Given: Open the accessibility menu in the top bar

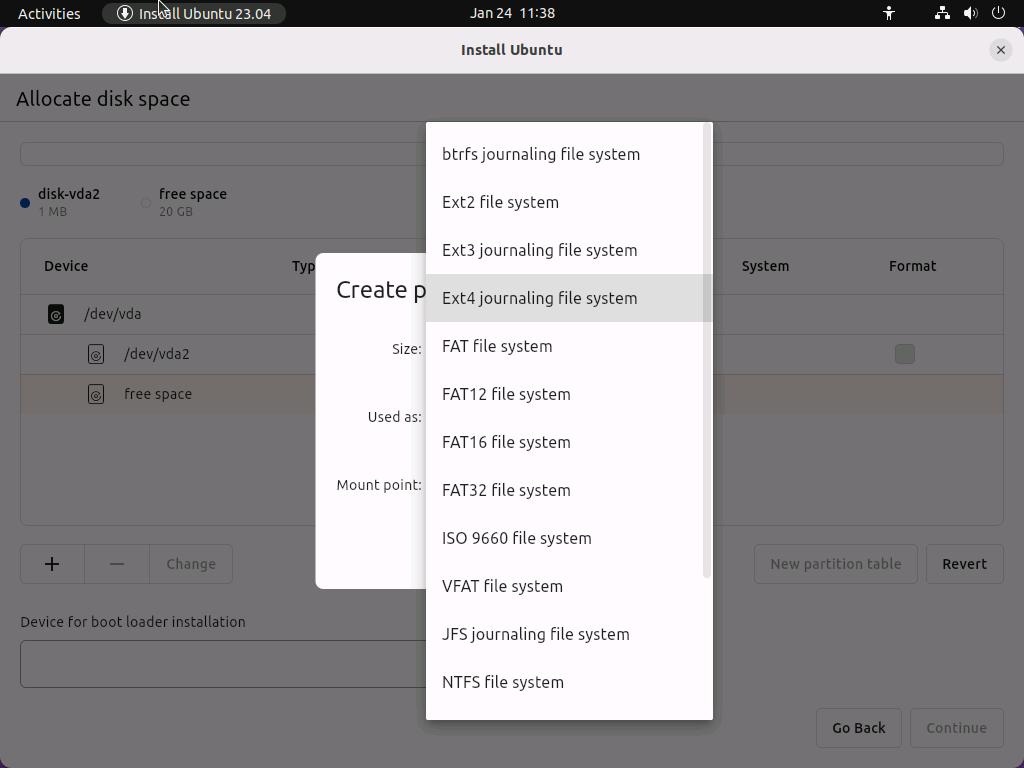Looking at the screenshot, I should tap(888, 13).
